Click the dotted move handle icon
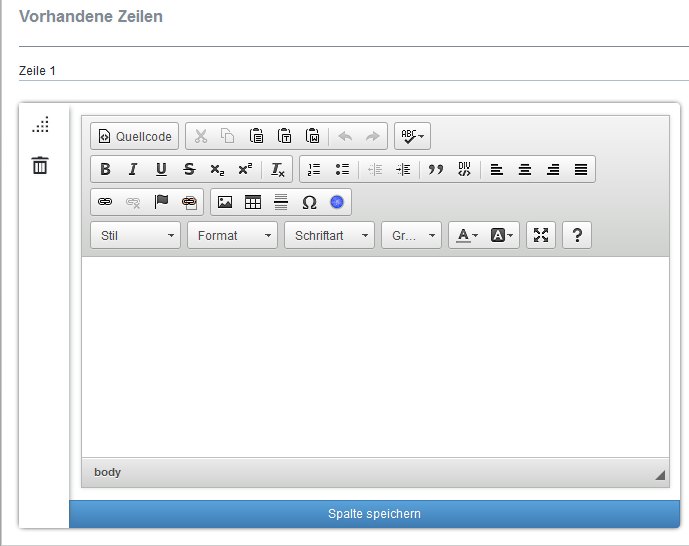The image size is (689, 546). 40,125
